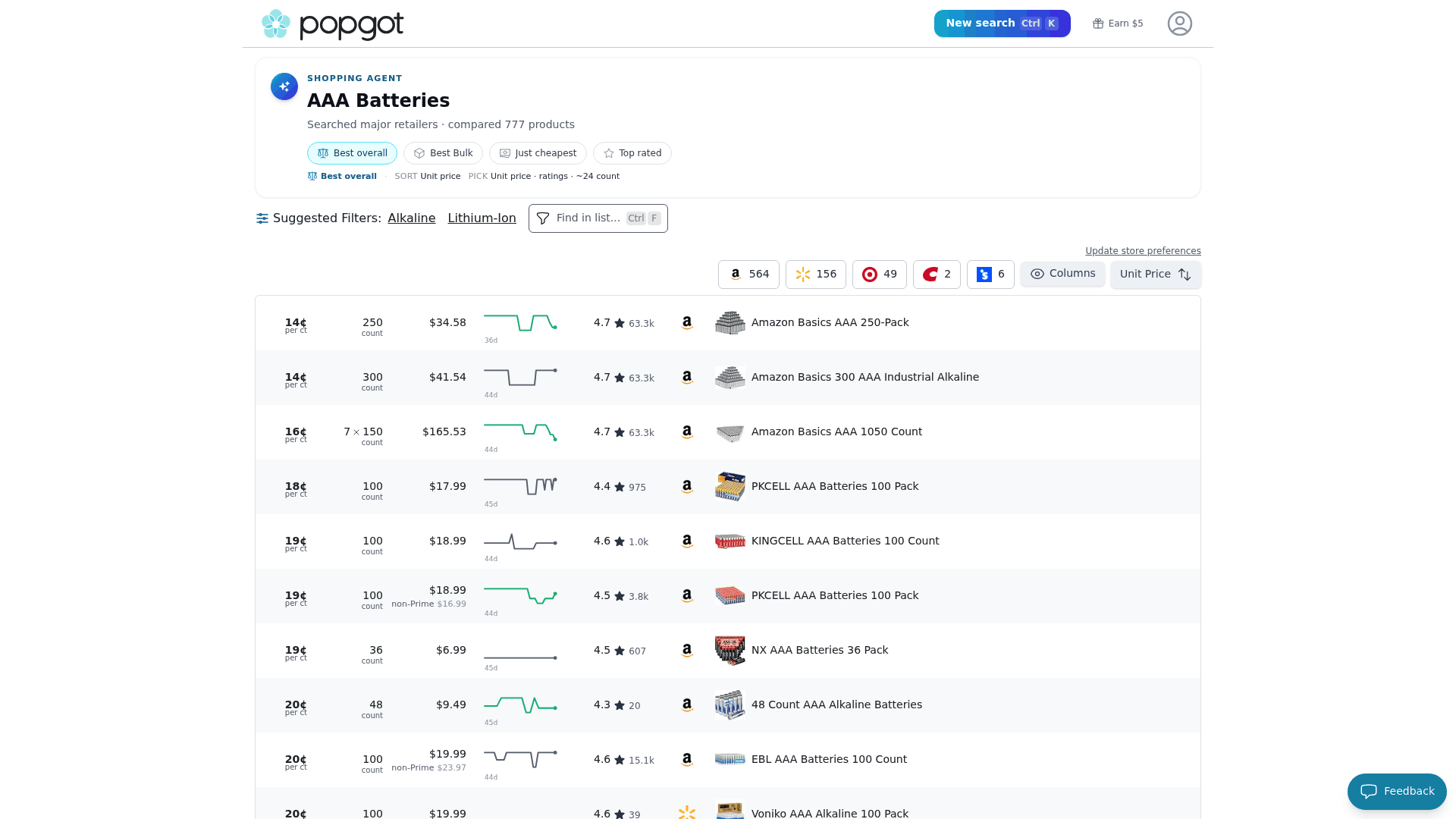
Task: Focus the Find in list input field
Action: 598,218
